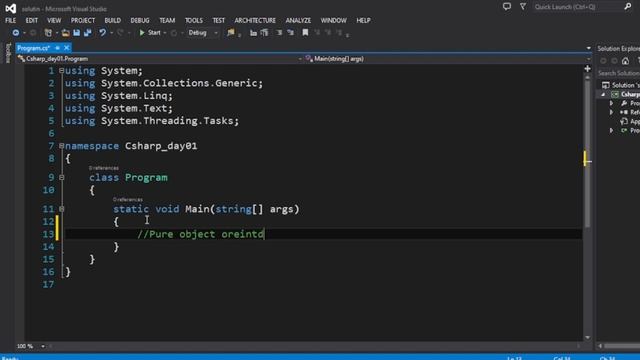The height and width of the screenshot is (360, 640).
Task: Collapse the Main method block
Action: pos(62,209)
